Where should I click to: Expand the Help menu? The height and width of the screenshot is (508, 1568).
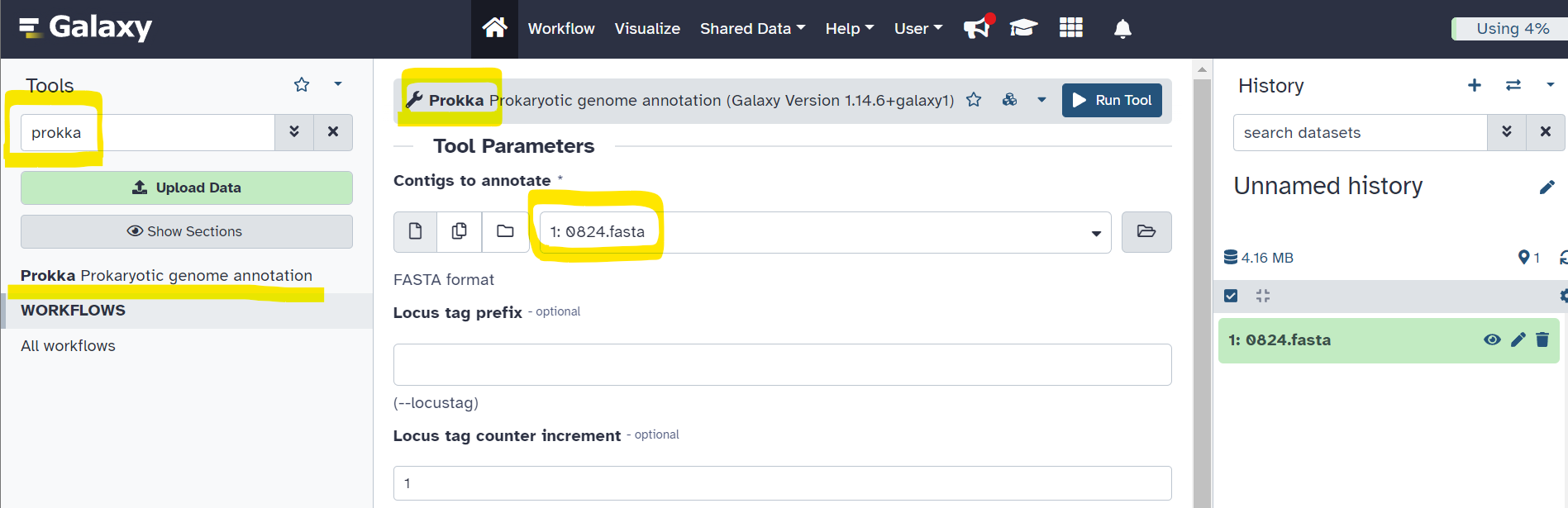click(x=849, y=28)
